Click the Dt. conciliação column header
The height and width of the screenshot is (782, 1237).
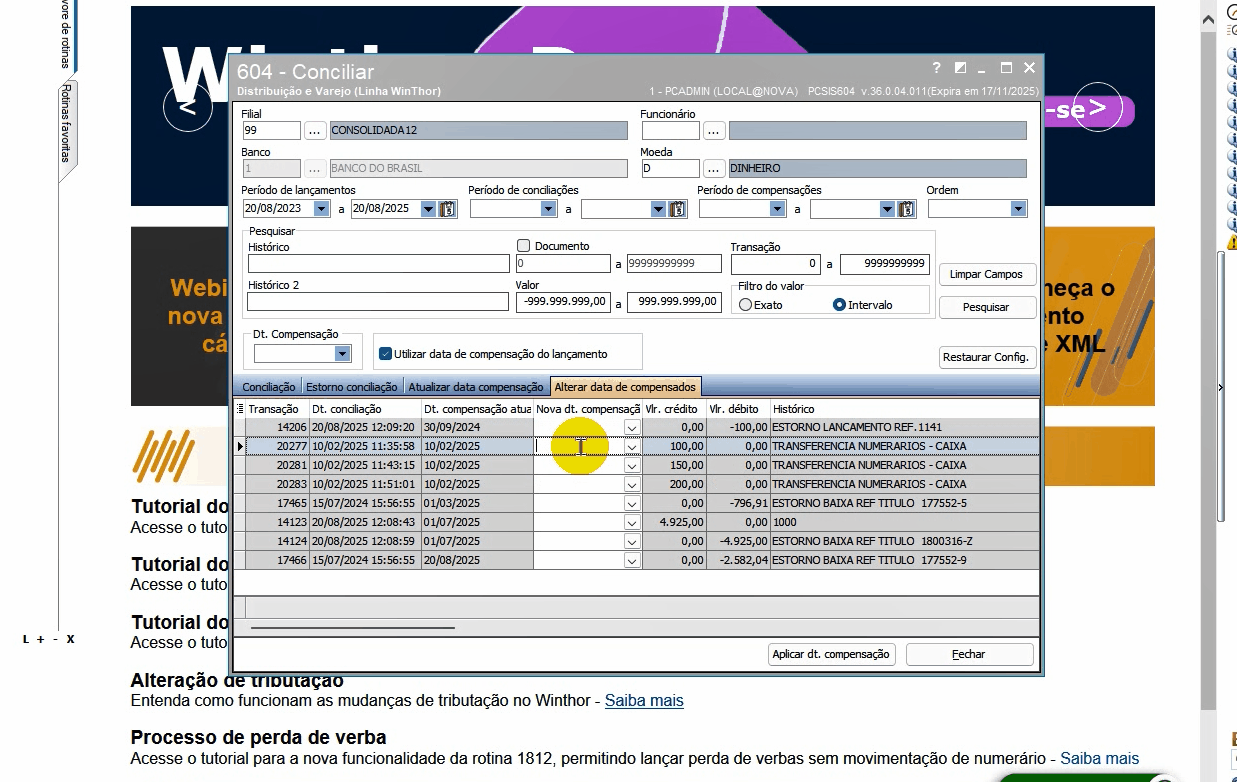(365, 409)
